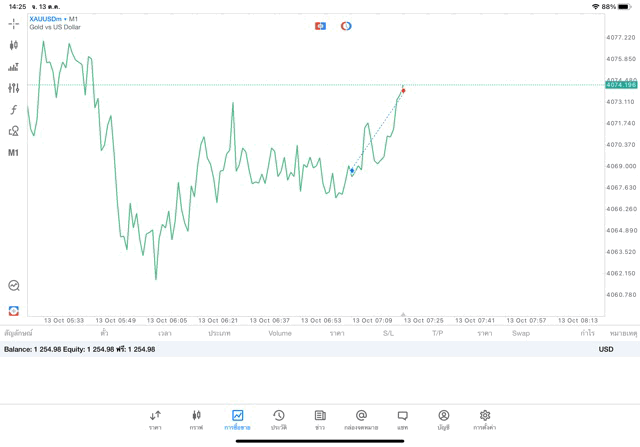This screenshot has height=447, width=640.
Task: Sort positions by Swap column header
Action: [520, 333]
